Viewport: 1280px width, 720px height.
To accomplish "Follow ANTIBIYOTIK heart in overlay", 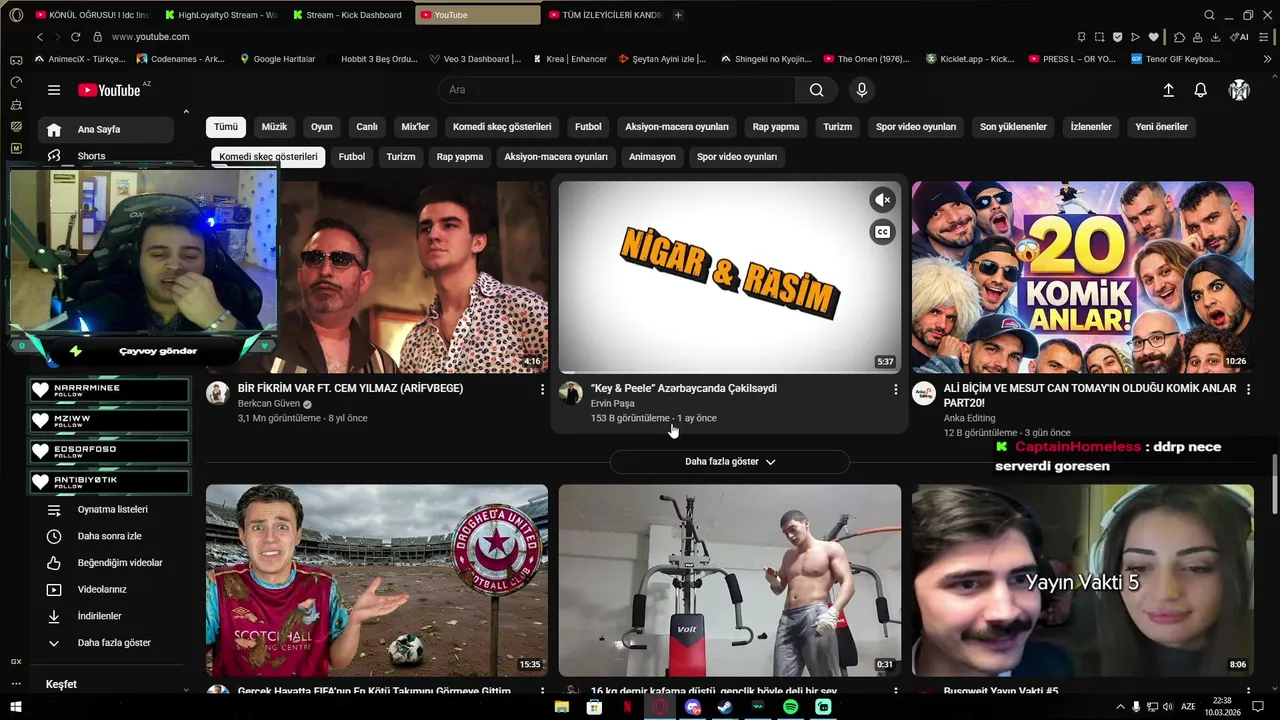I will pos(40,482).
